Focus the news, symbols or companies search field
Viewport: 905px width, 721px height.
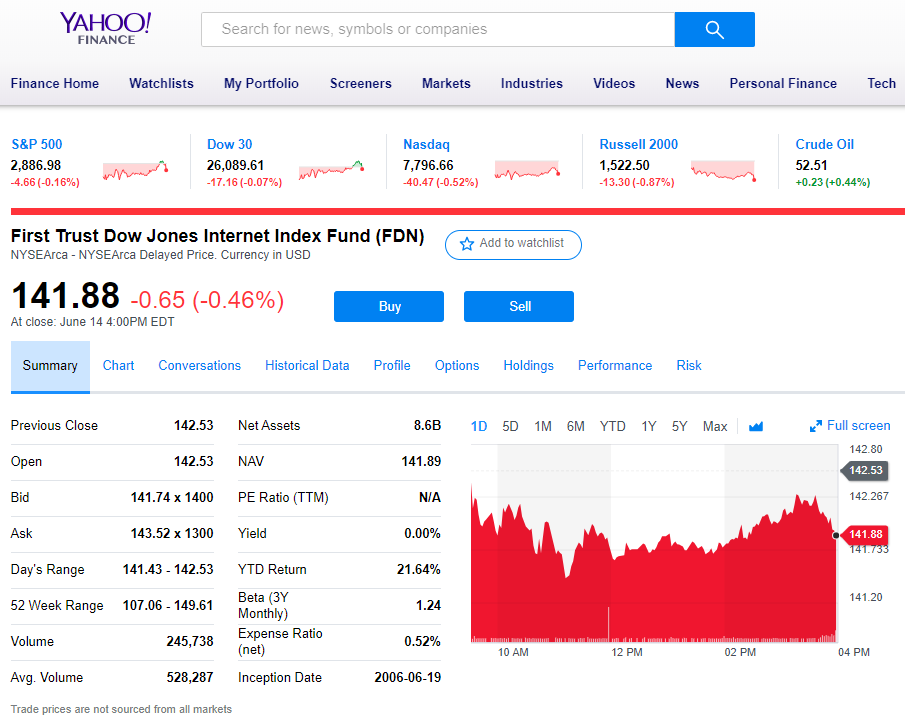coord(438,29)
